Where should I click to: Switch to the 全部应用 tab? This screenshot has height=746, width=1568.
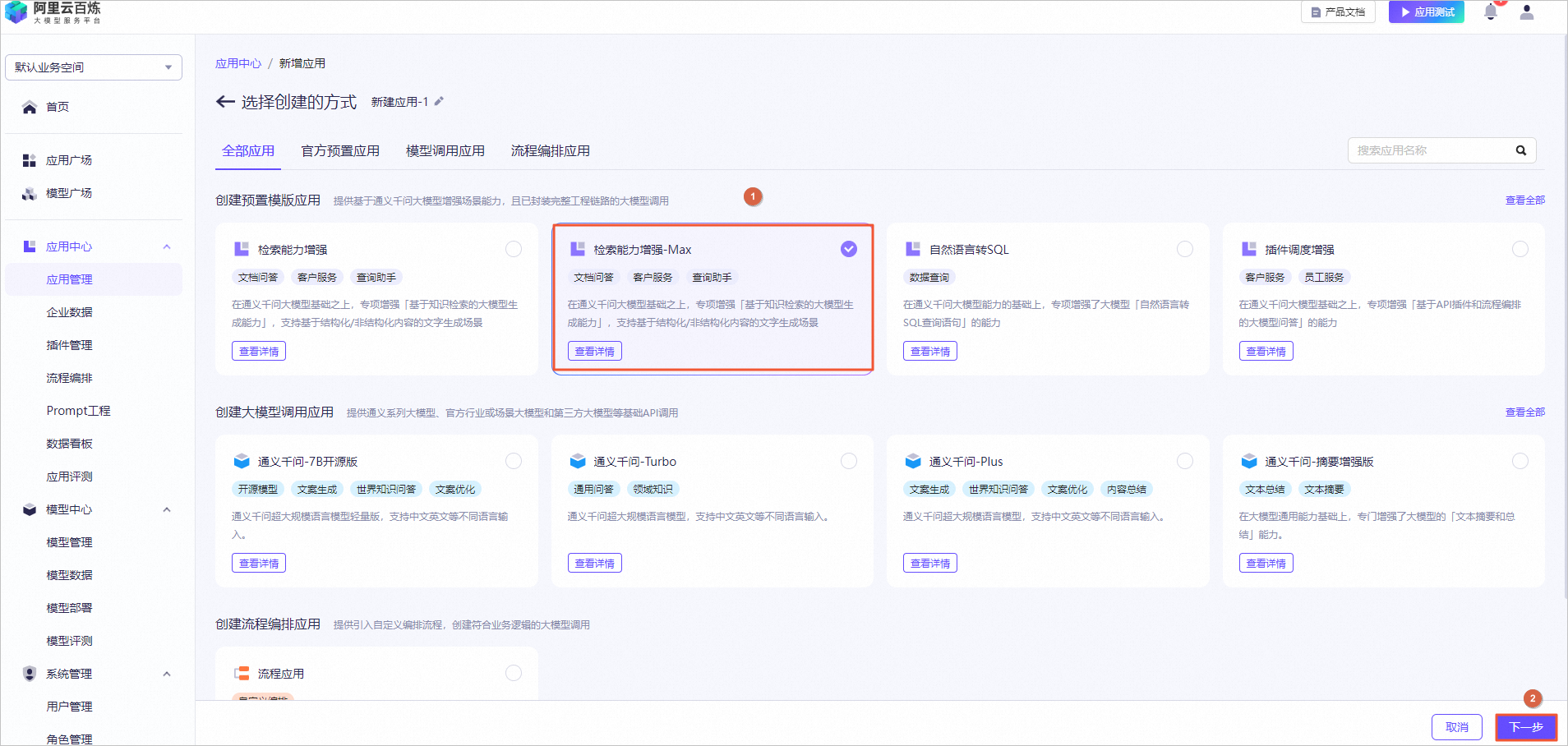coord(248,151)
